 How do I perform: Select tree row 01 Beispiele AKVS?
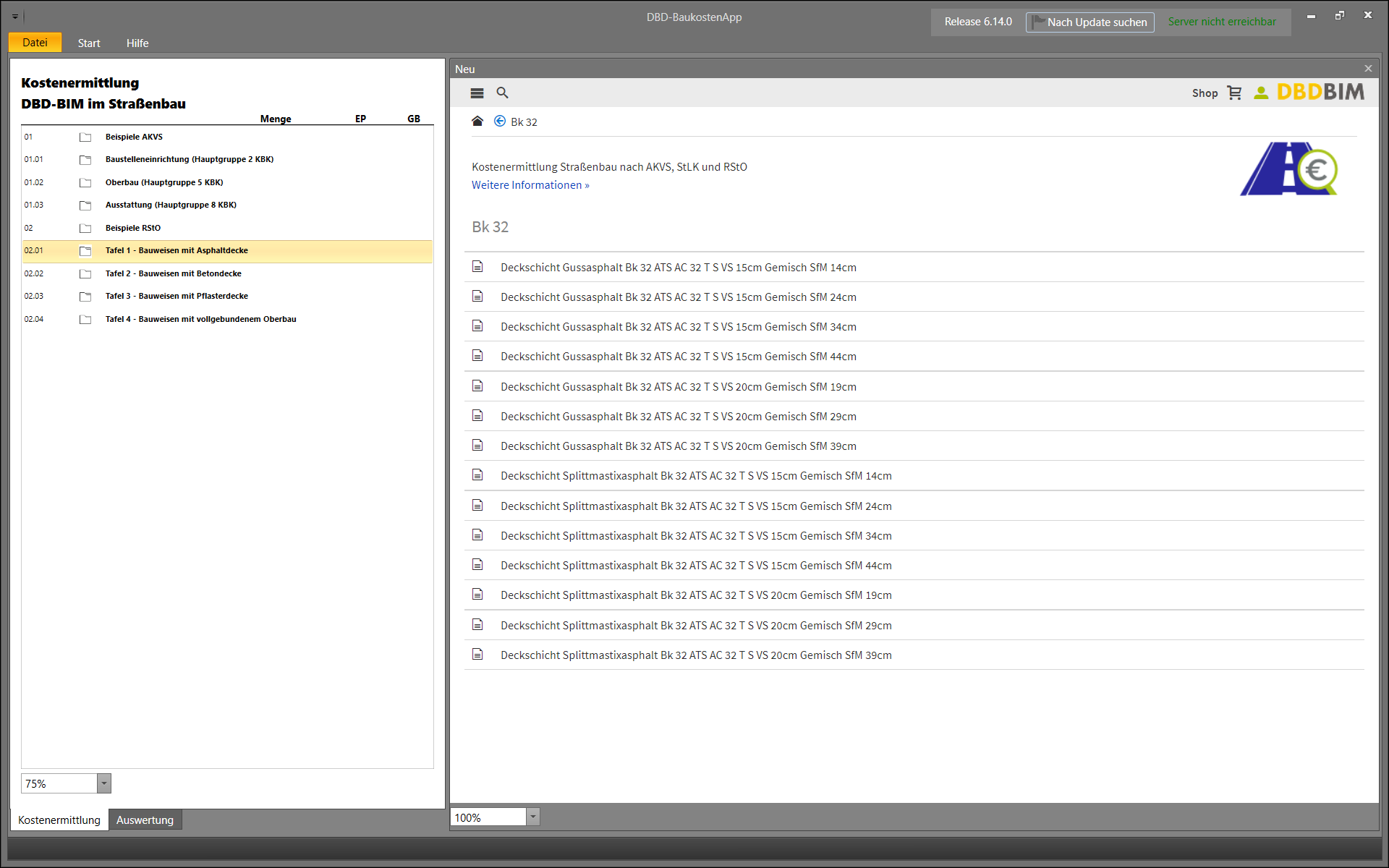(x=227, y=137)
